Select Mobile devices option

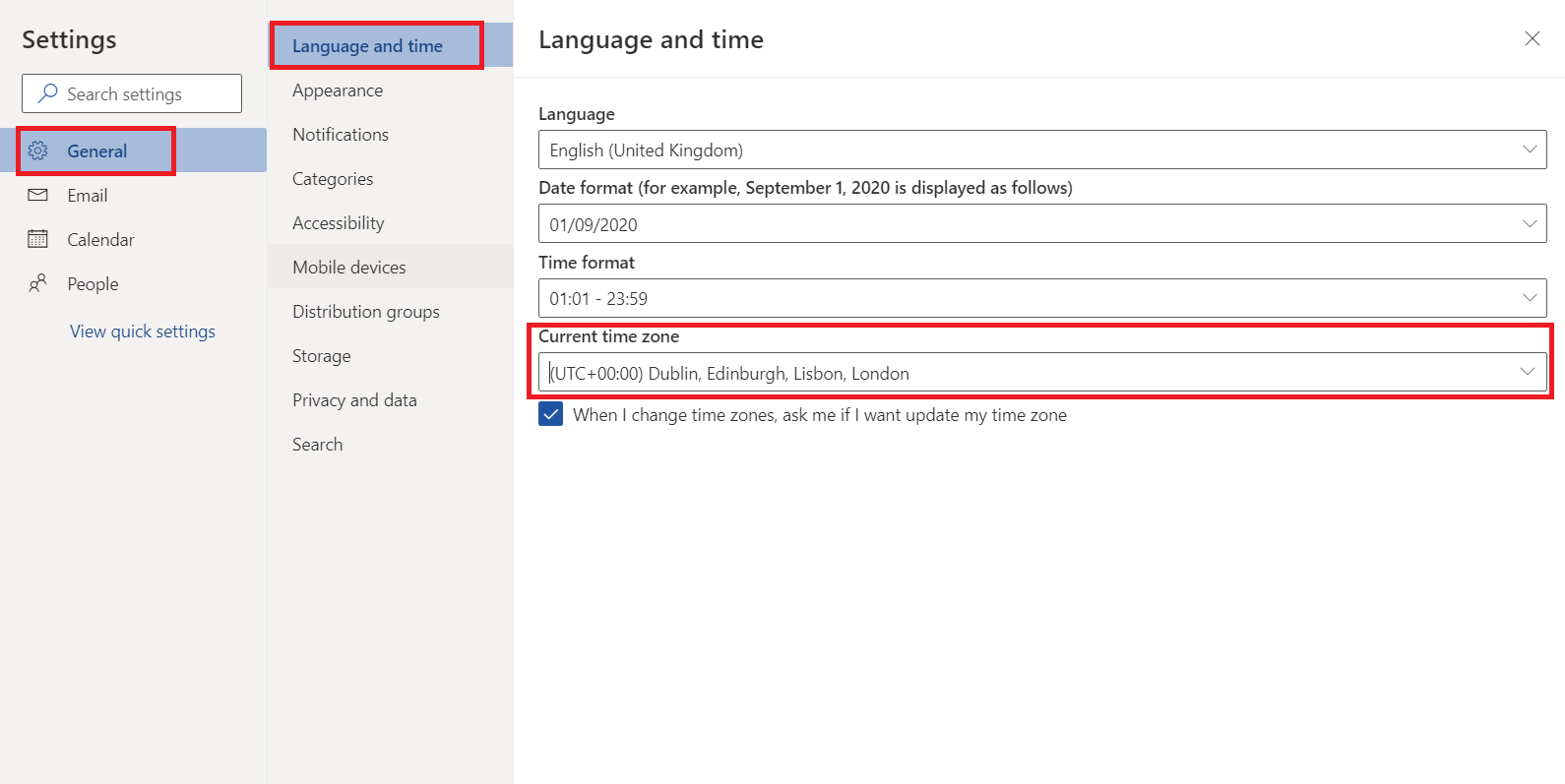349,268
